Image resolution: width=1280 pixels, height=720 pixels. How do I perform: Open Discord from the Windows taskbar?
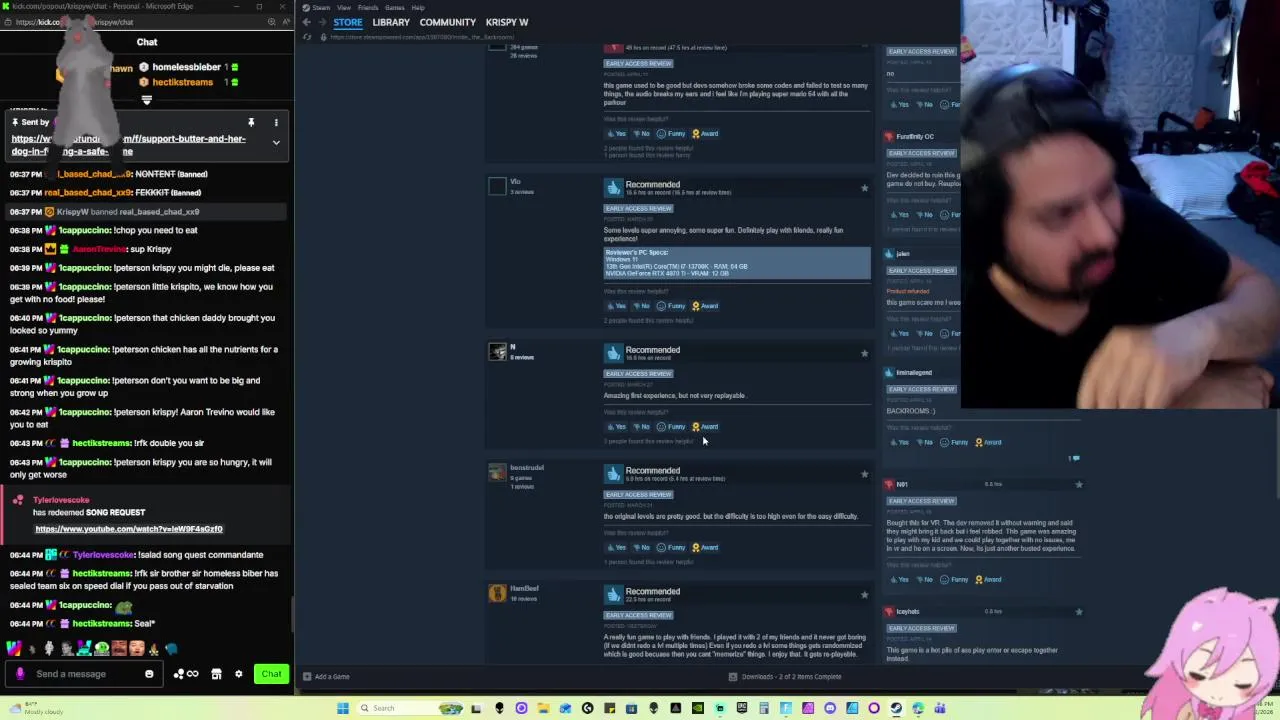pyautogui.click(x=830, y=708)
